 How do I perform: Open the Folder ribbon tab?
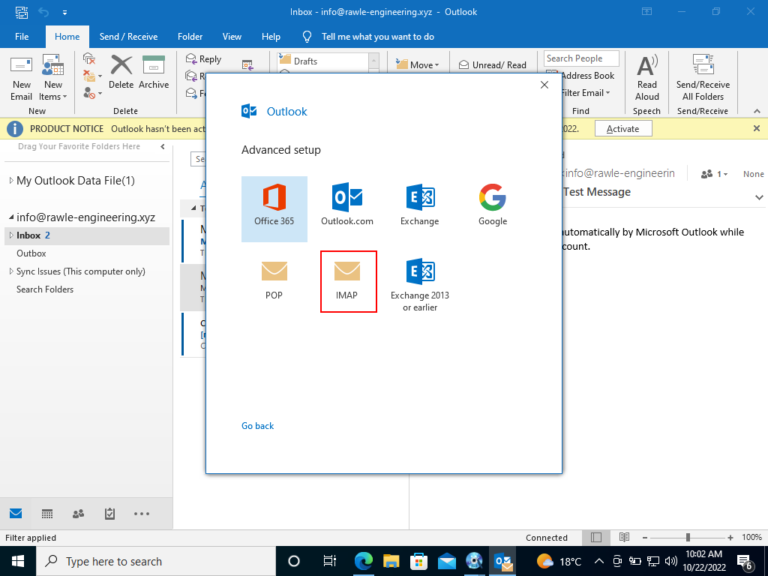[x=190, y=37]
